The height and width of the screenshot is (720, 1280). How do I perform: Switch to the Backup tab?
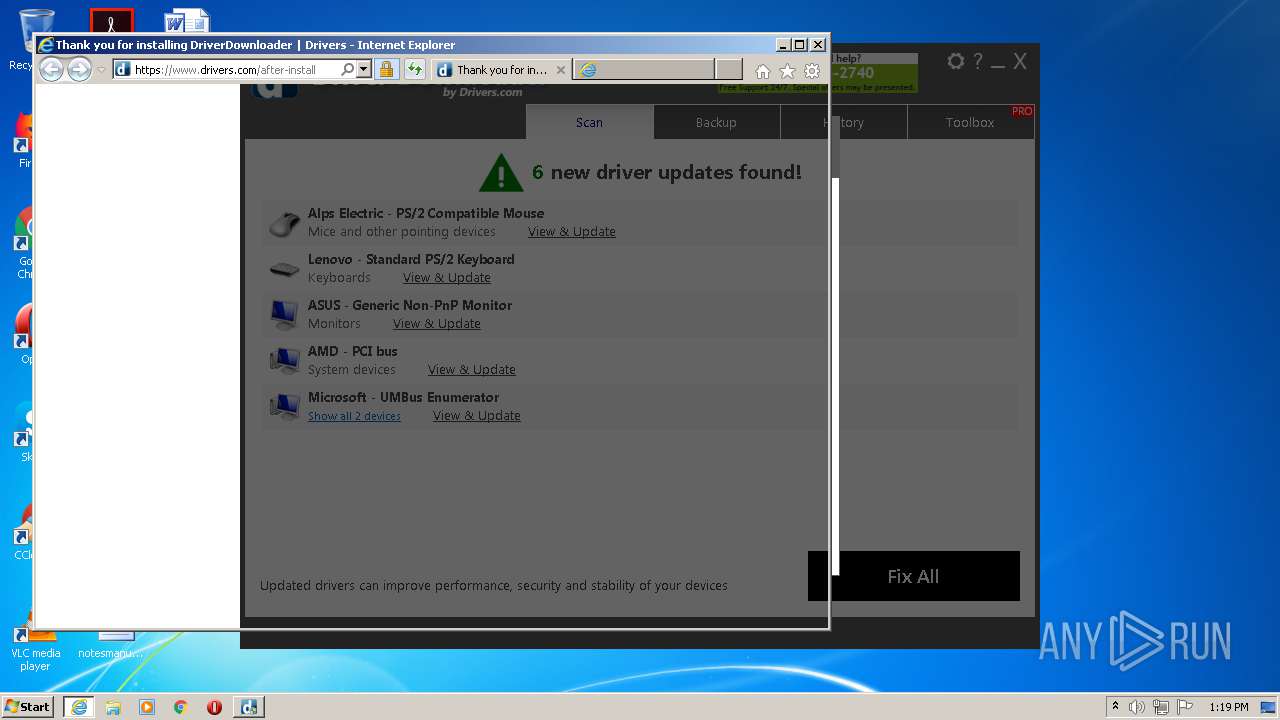tap(716, 122)
